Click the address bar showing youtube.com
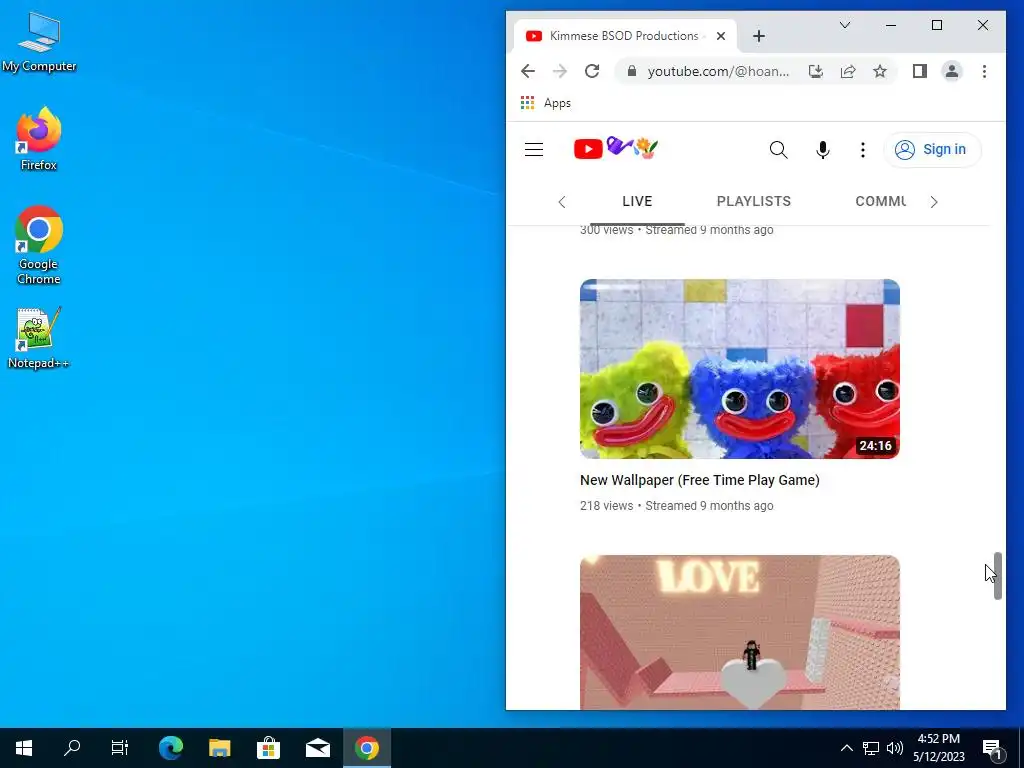 point(718,71)
